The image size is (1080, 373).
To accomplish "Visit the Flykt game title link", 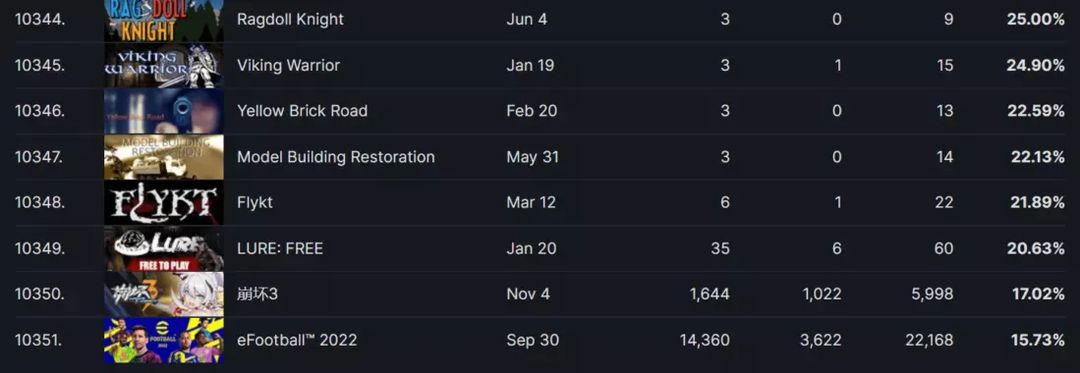I will [x=255, y=202].
